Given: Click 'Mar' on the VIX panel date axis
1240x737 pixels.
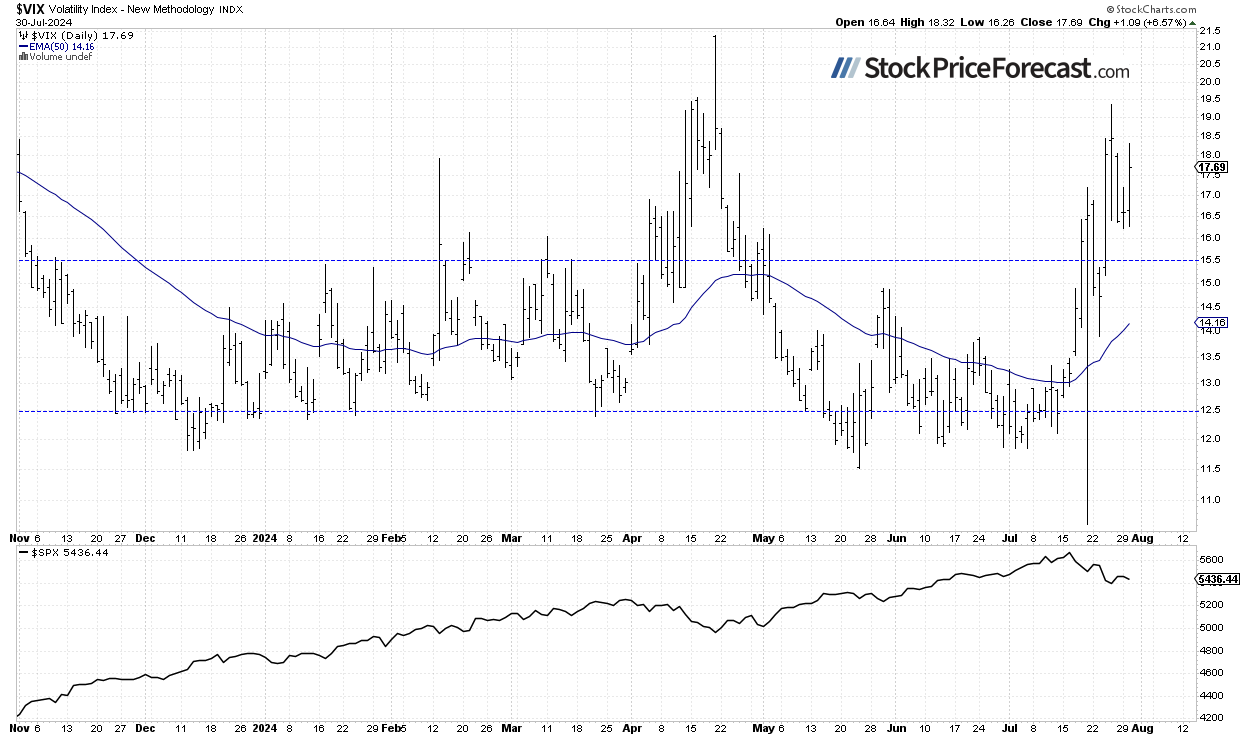Looking at the screenshot, I should (510, 536).
